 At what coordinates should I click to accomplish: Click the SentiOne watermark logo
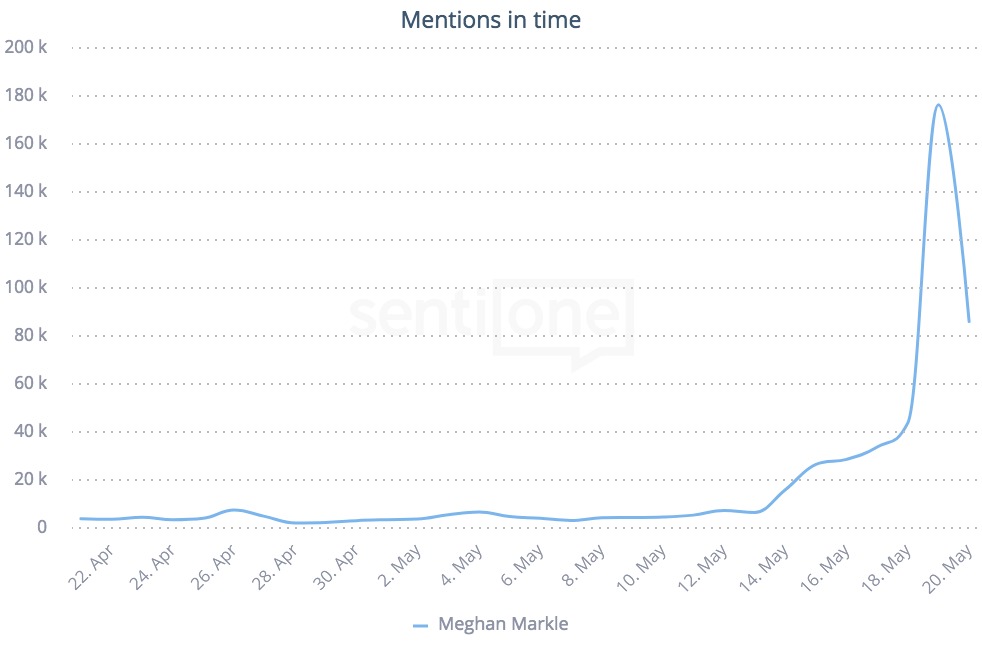pyautogui.click(x=491, y=317)
